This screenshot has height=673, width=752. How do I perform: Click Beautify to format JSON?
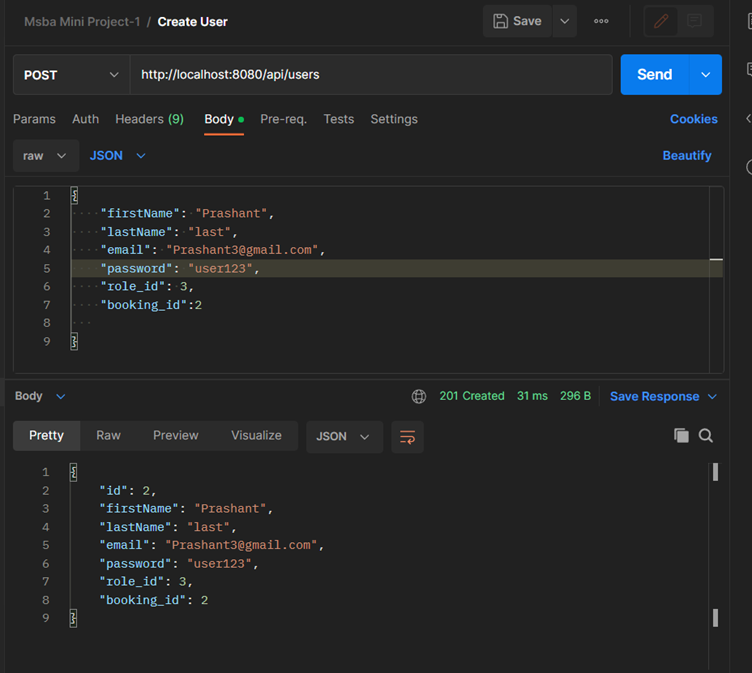coord(687,155)
